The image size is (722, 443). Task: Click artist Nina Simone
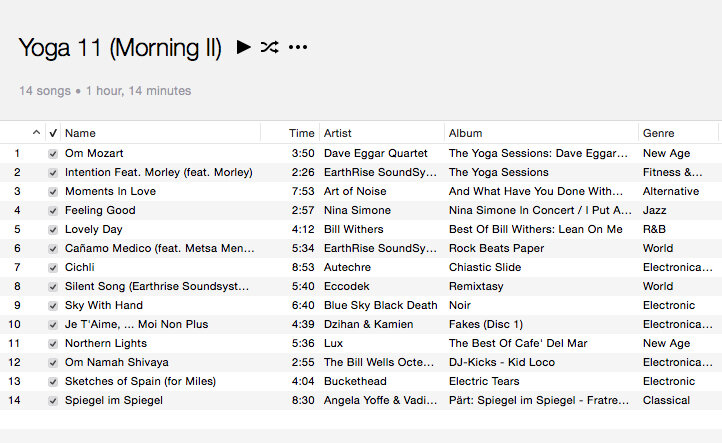(357, 210)
